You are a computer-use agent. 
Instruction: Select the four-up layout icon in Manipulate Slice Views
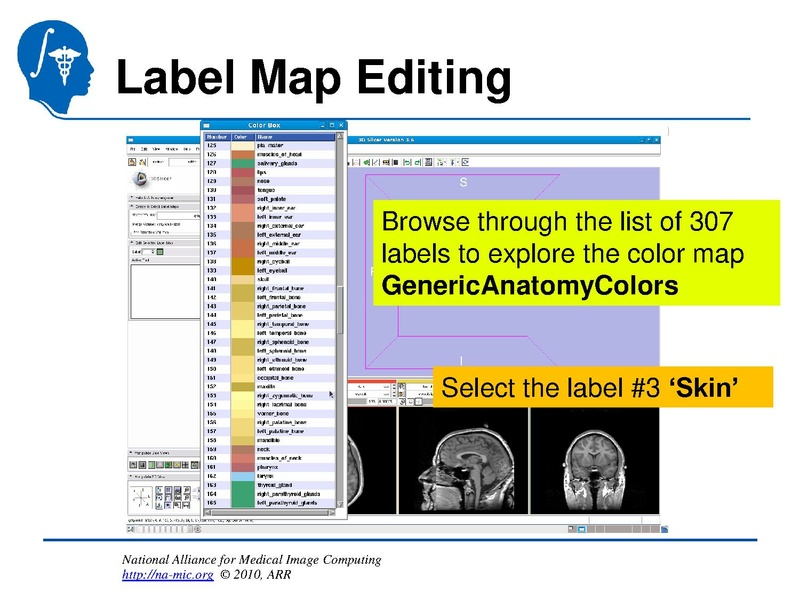click(x=188, y=465)
